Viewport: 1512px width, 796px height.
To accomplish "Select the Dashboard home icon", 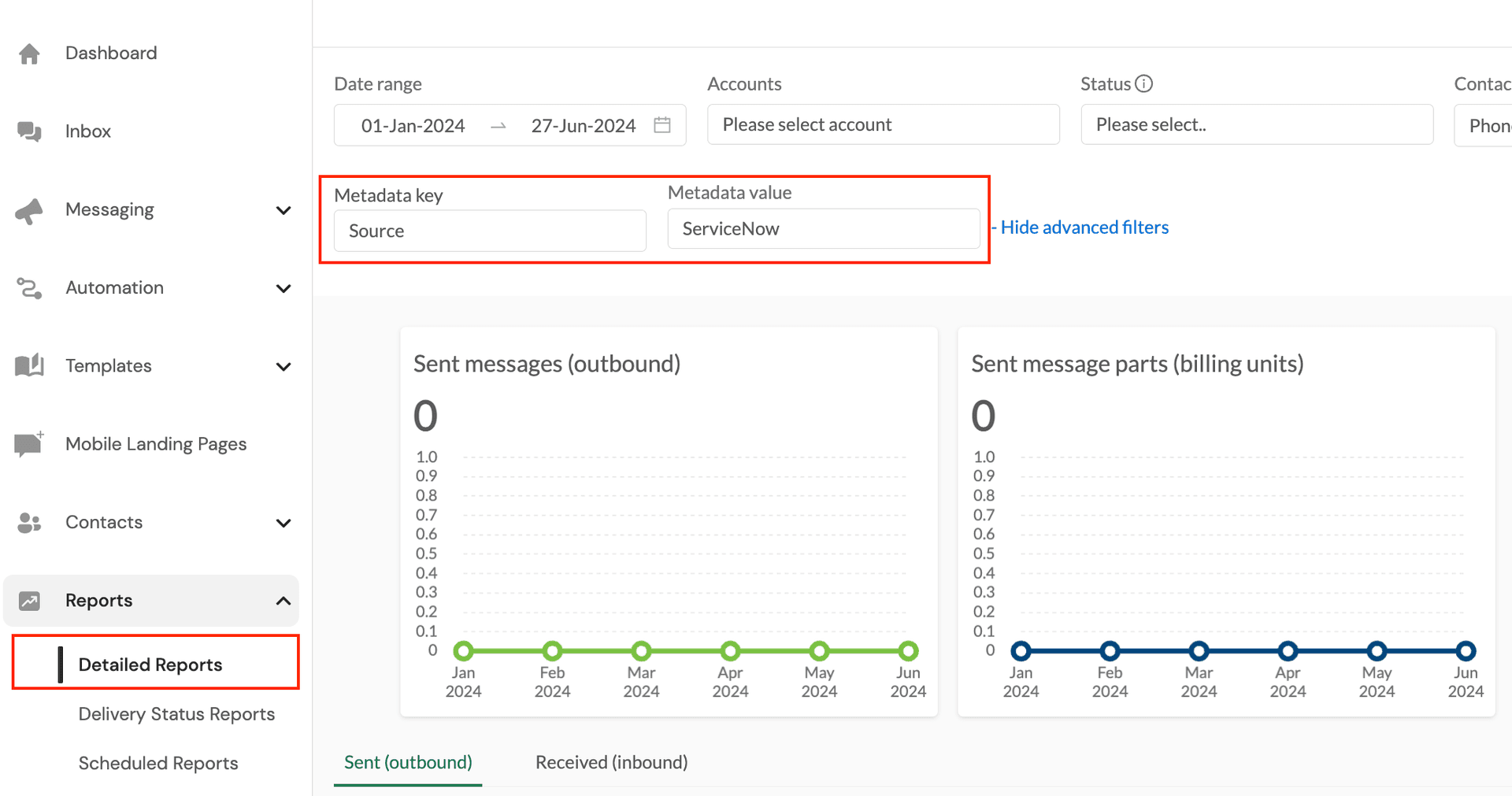I will point(29,53).
